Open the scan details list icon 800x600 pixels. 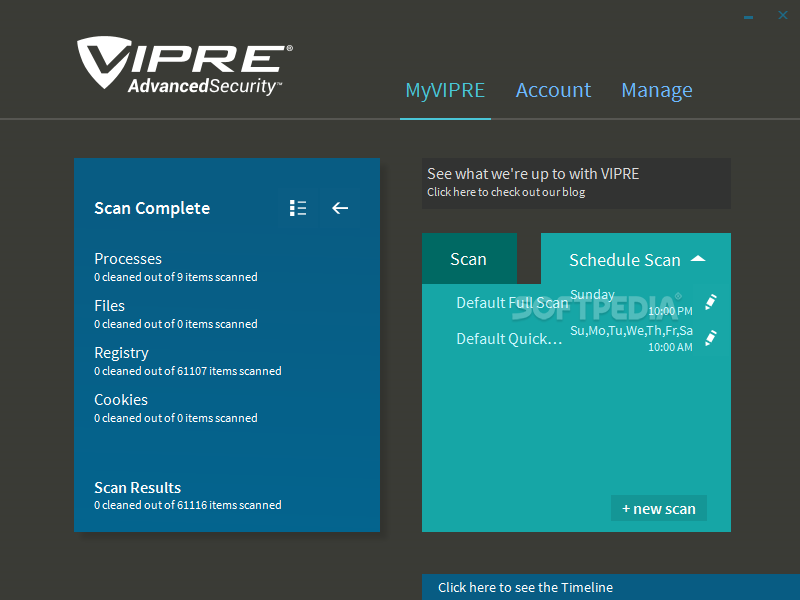[x=298, y=208]
